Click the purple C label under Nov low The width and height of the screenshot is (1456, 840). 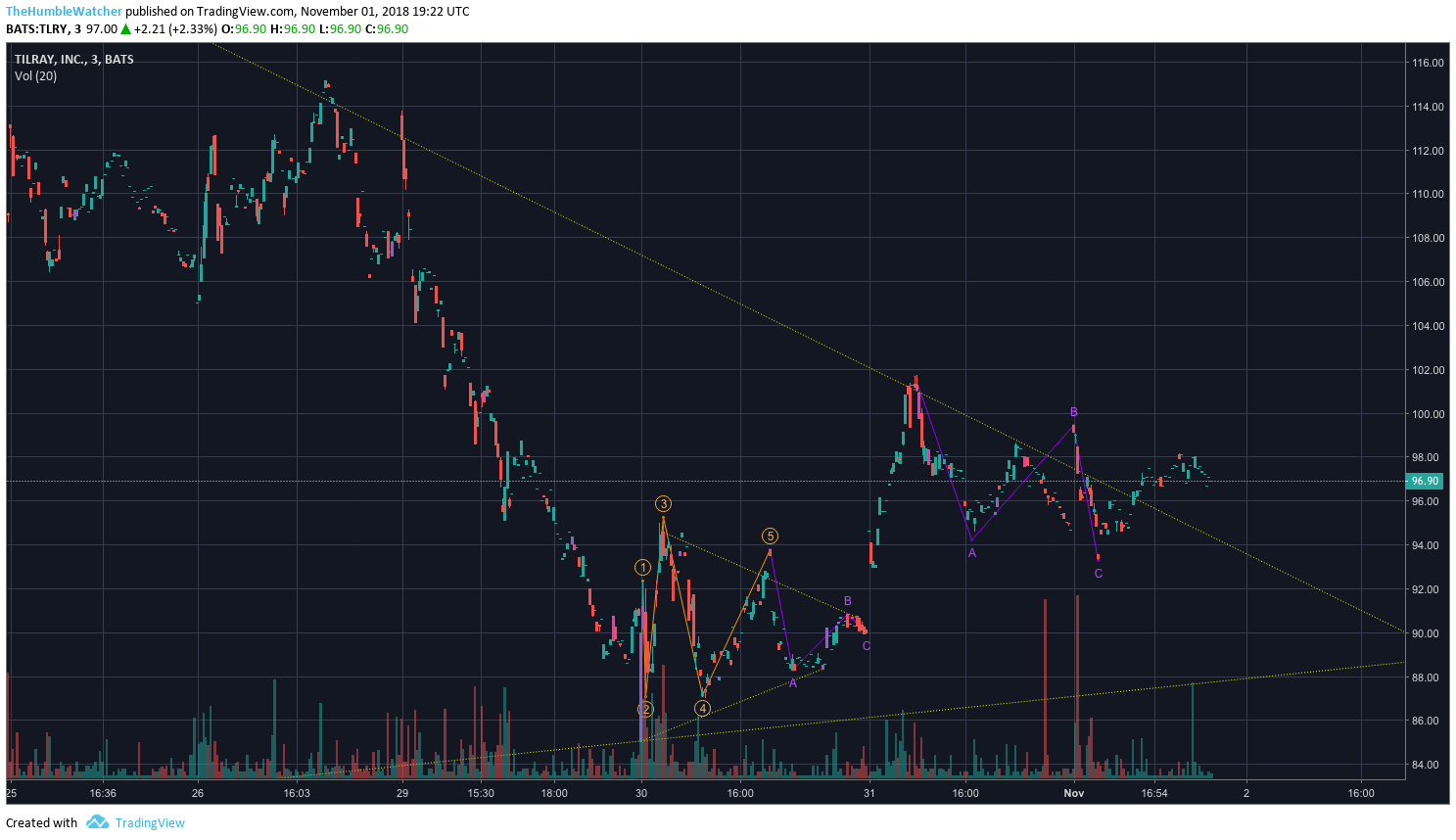[x=1099, y=574]
